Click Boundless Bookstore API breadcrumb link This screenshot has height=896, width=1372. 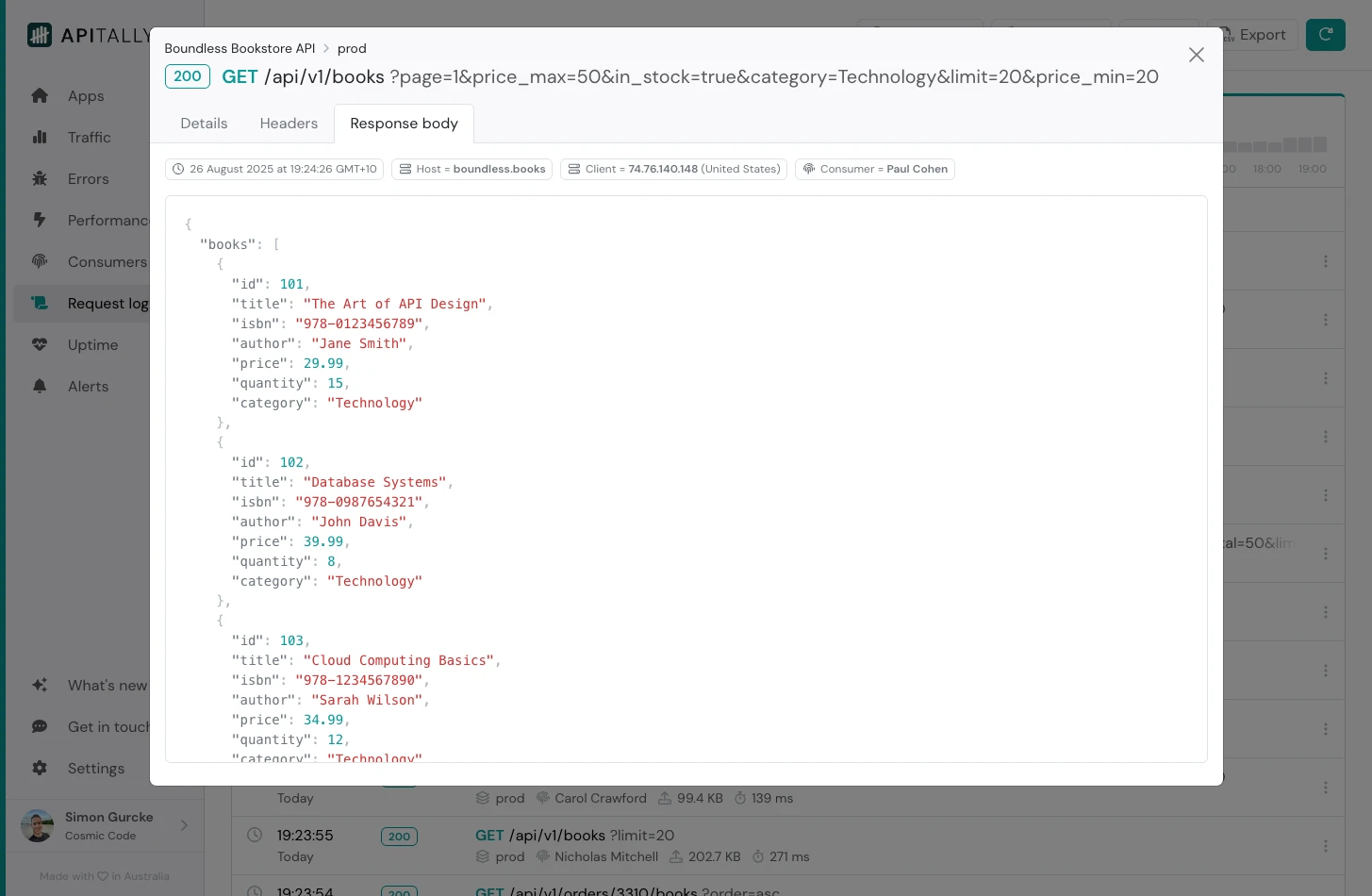pos(240,48)
